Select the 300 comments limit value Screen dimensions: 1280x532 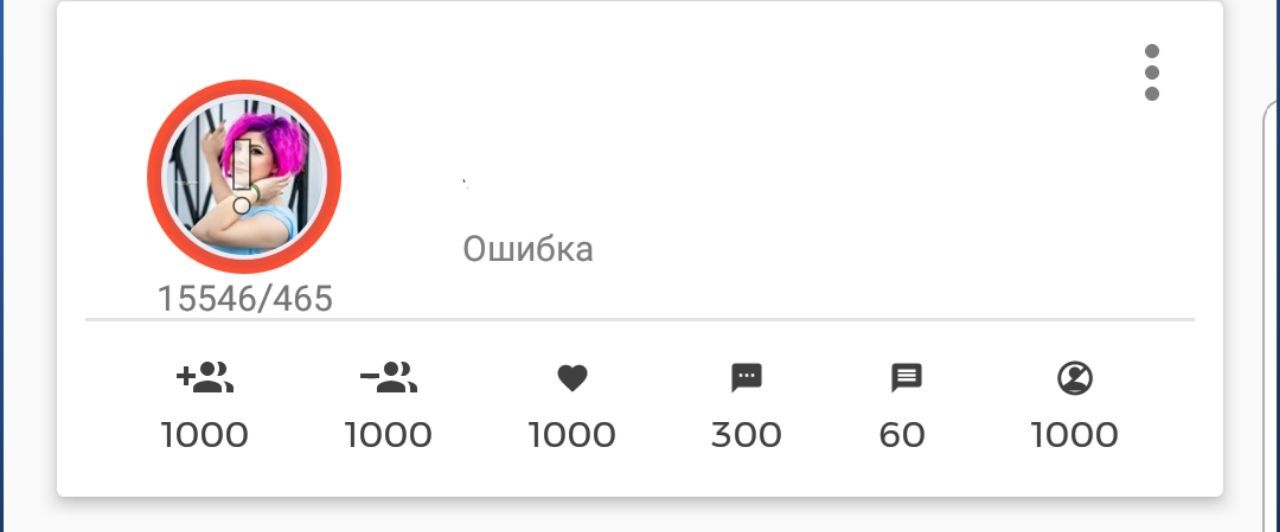746,435
